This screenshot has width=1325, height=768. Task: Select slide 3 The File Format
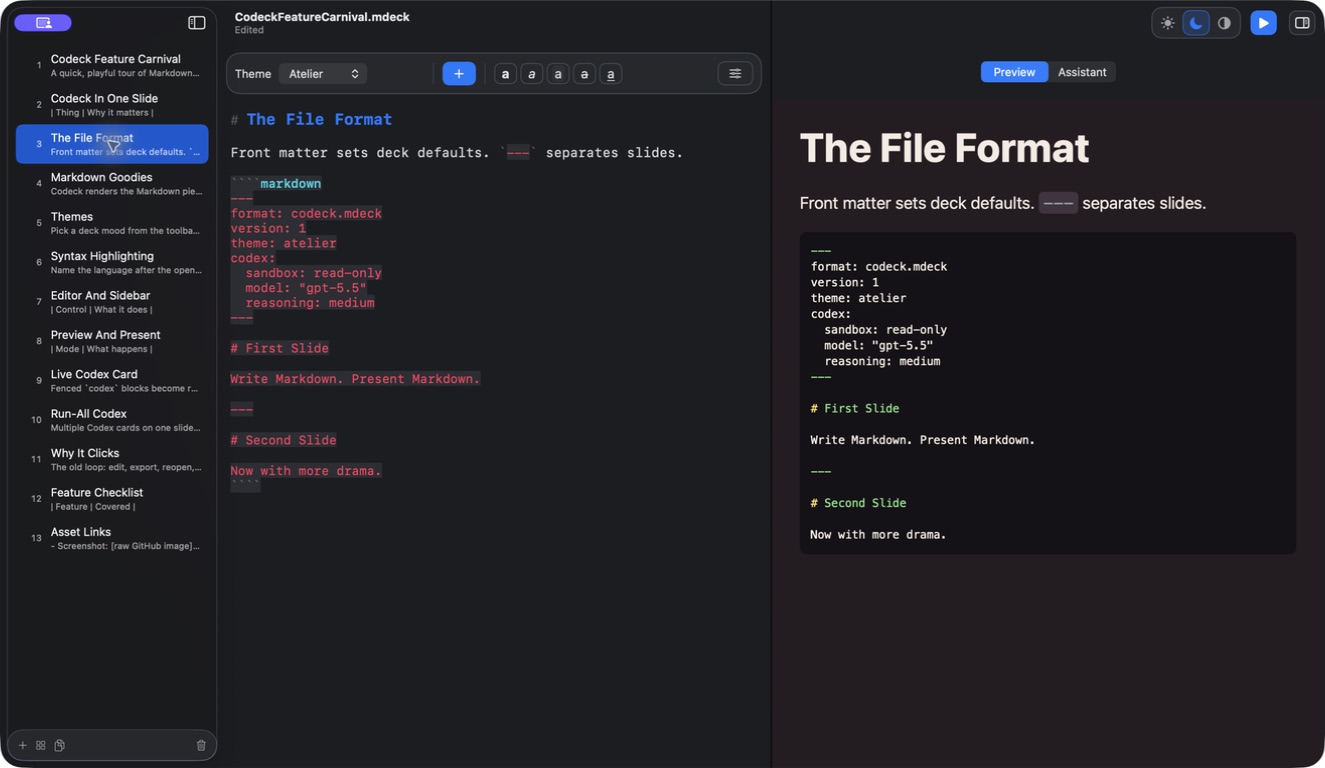tap(112, 144)
